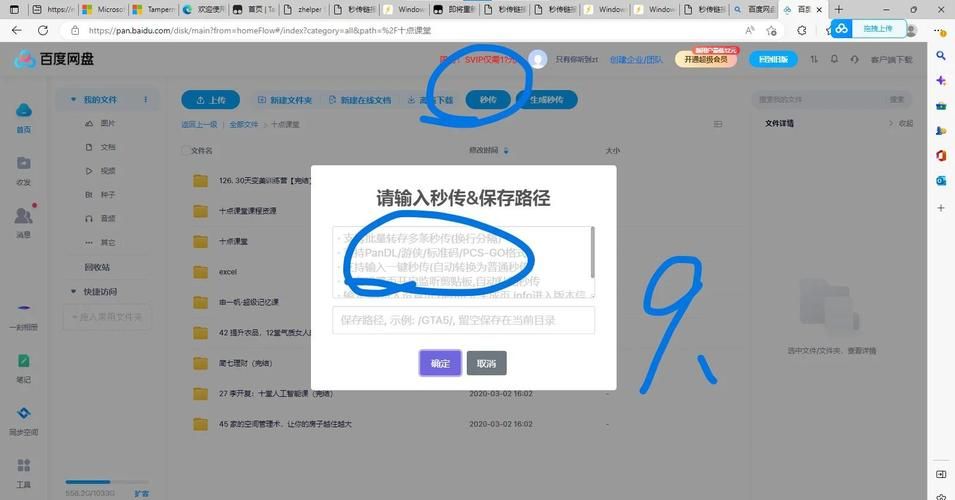Focus the 秒传 links text area

tap(463, 262)
